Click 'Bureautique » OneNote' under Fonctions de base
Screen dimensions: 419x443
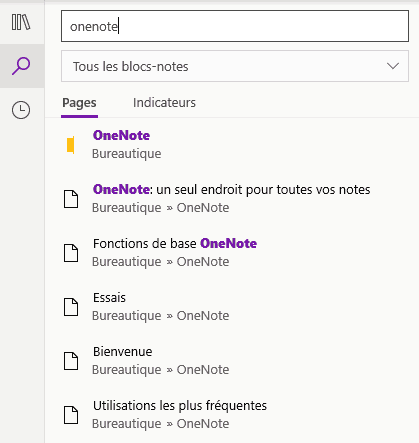coord(161,262)
